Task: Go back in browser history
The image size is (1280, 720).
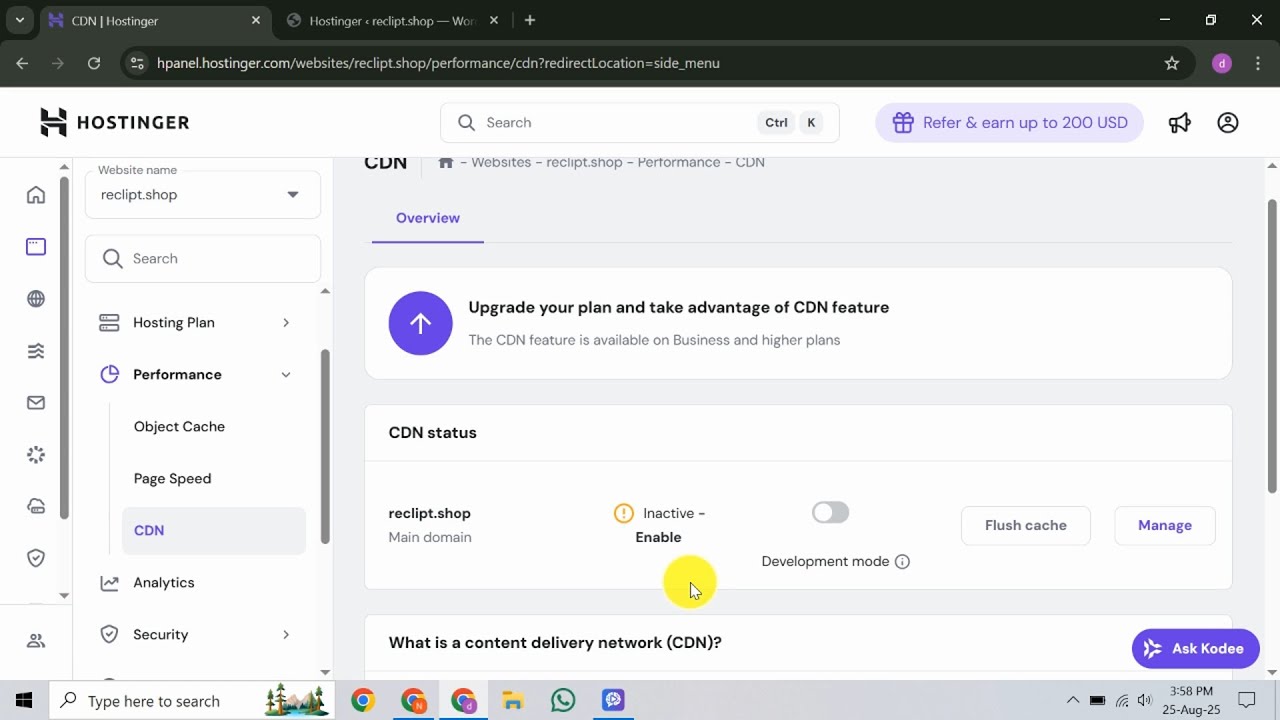Action: [x=22, y=63]
